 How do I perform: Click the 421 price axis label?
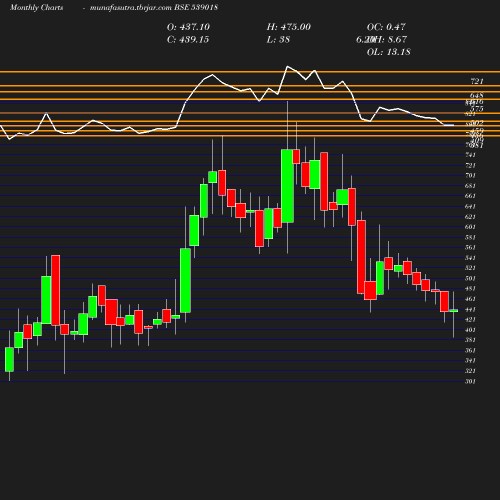[x=470, y=320]
